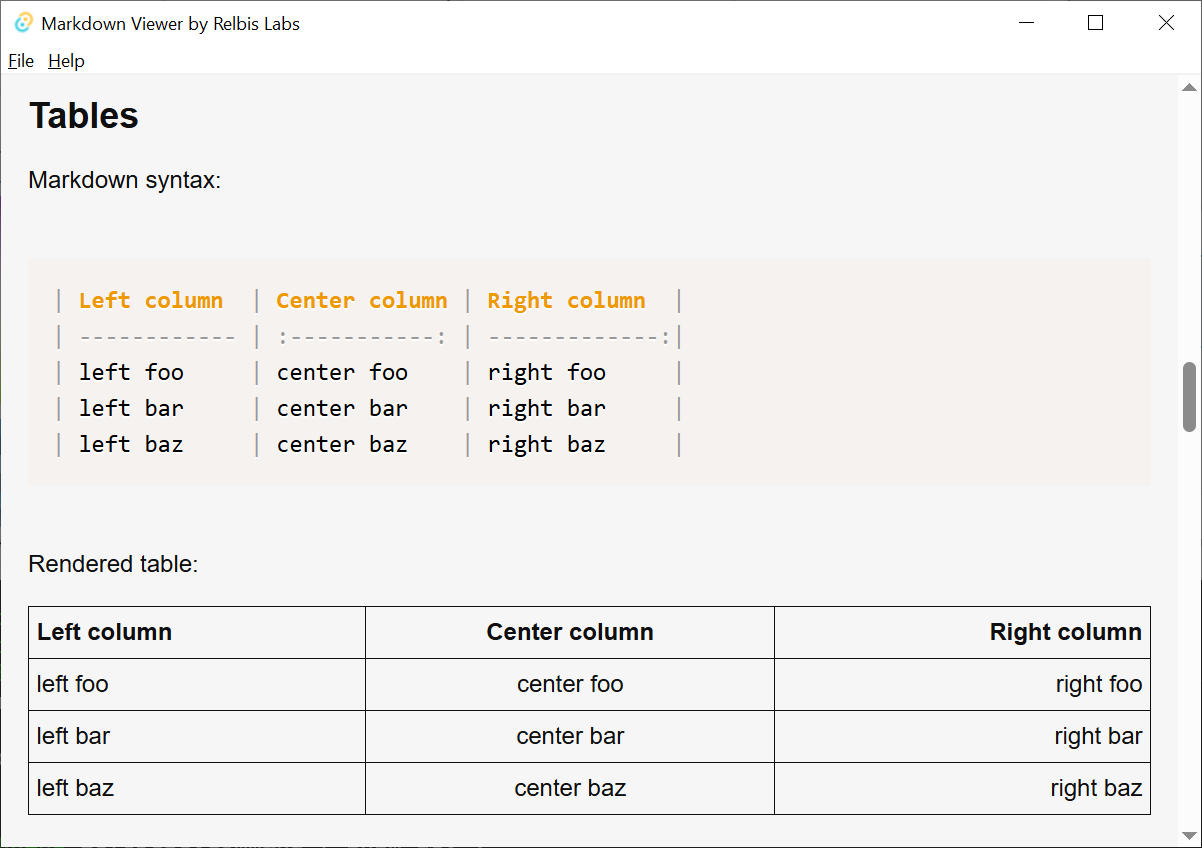Open the Help menu
This screenshot has height=848, width=1202.
click(x=66, y=61)
